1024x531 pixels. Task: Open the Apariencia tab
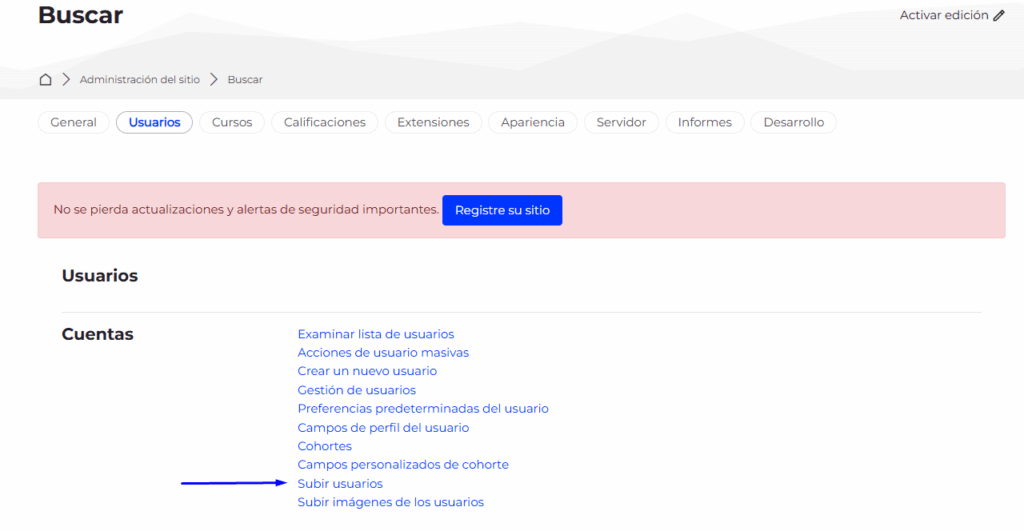tap(532, 122)
